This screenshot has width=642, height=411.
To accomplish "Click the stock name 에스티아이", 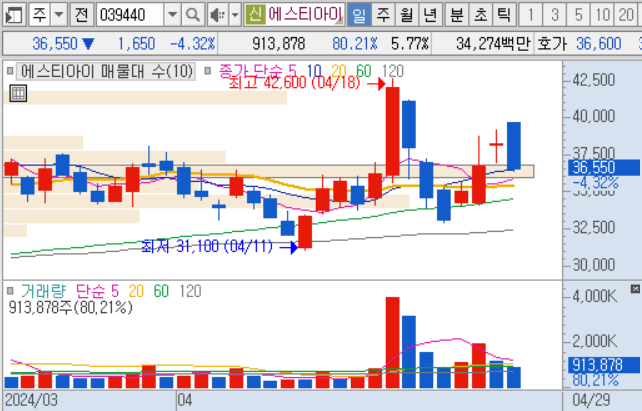I will (x=305, y=15).
